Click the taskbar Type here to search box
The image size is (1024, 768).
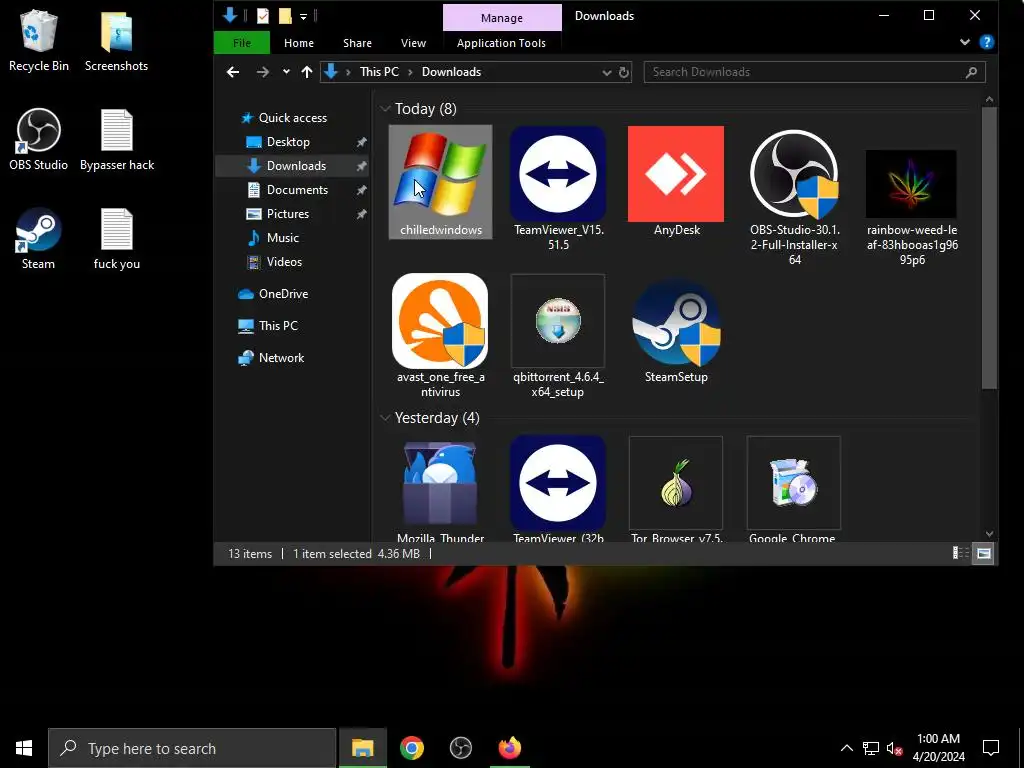(x=193, y=748)
